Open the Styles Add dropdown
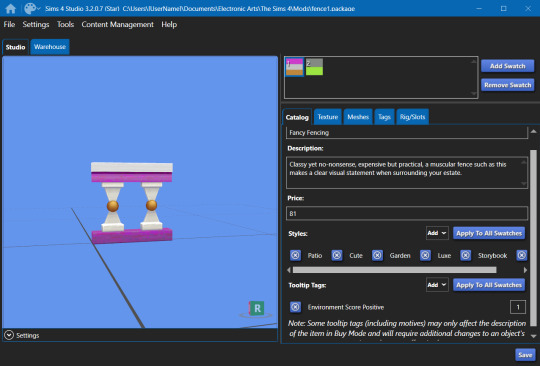The width and height of the screenshot is (540, 366). point(437,233)
